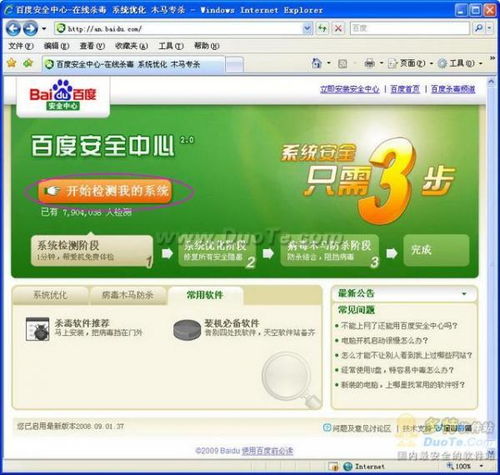Click the Feeds icon in command bar
The height and width of the screenshot is (475, 500).
342,63
